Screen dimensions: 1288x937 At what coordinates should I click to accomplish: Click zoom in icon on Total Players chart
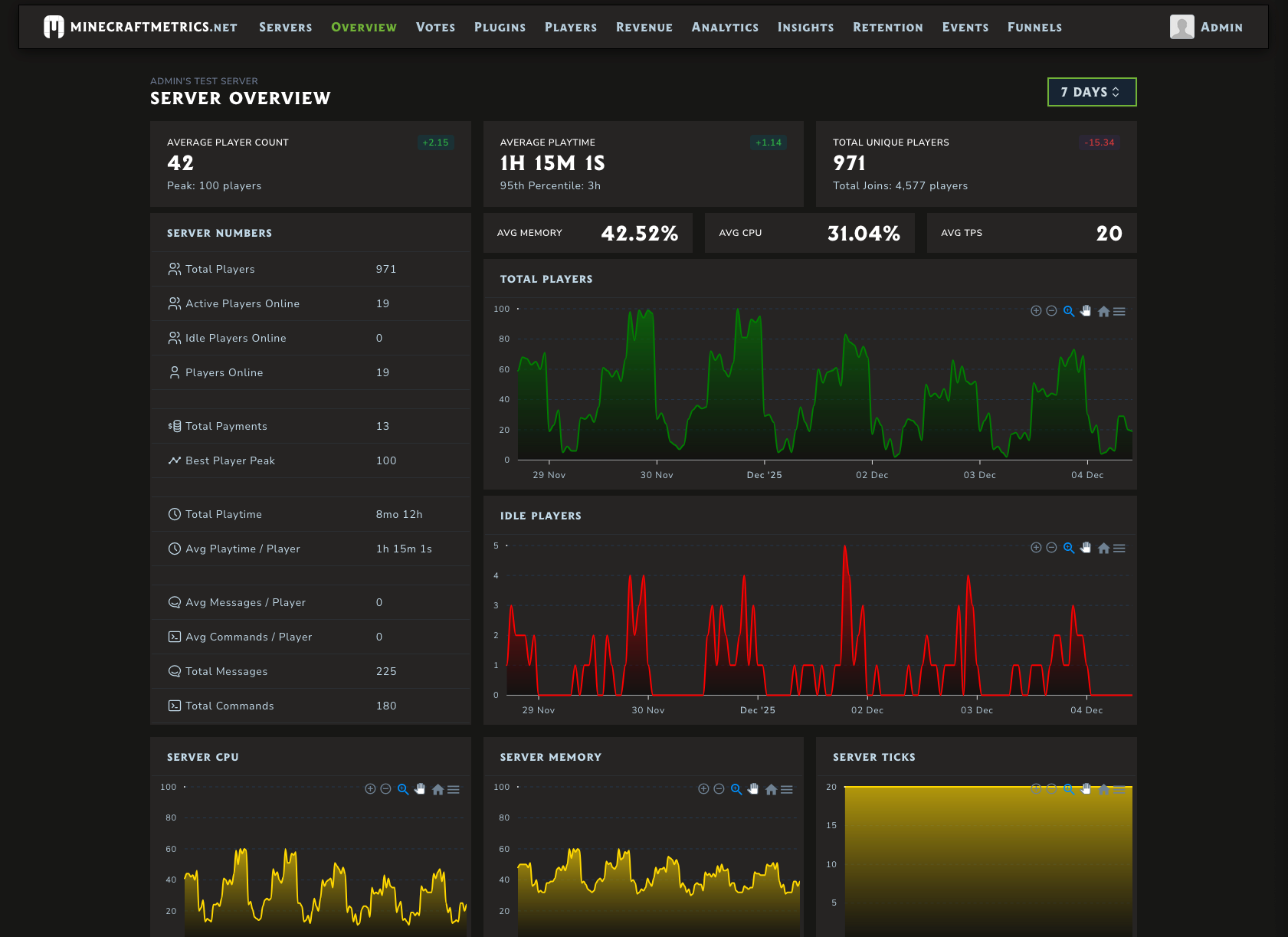[1036, 311]
